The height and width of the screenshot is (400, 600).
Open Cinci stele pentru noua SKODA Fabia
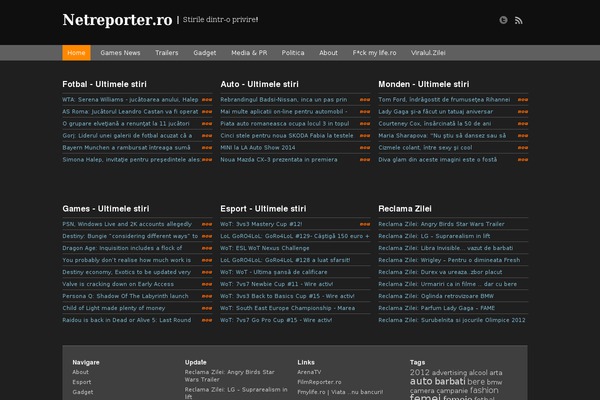tap(287, 136)
